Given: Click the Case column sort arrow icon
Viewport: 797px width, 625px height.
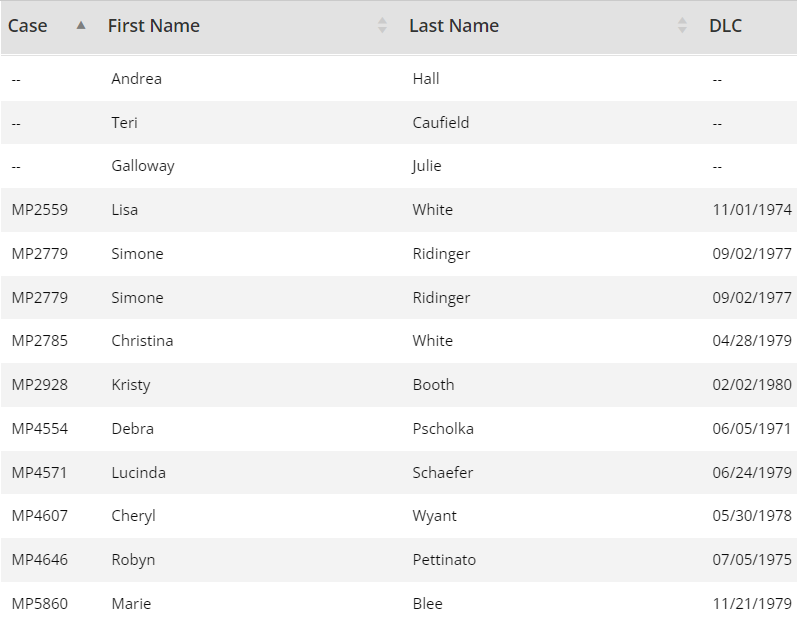Looking at the screenshot, I should 81,26.
